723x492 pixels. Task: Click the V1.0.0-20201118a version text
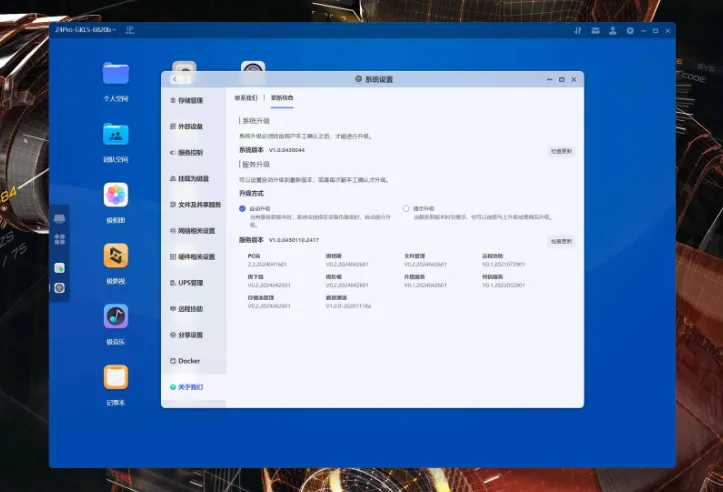click(348, 306)
